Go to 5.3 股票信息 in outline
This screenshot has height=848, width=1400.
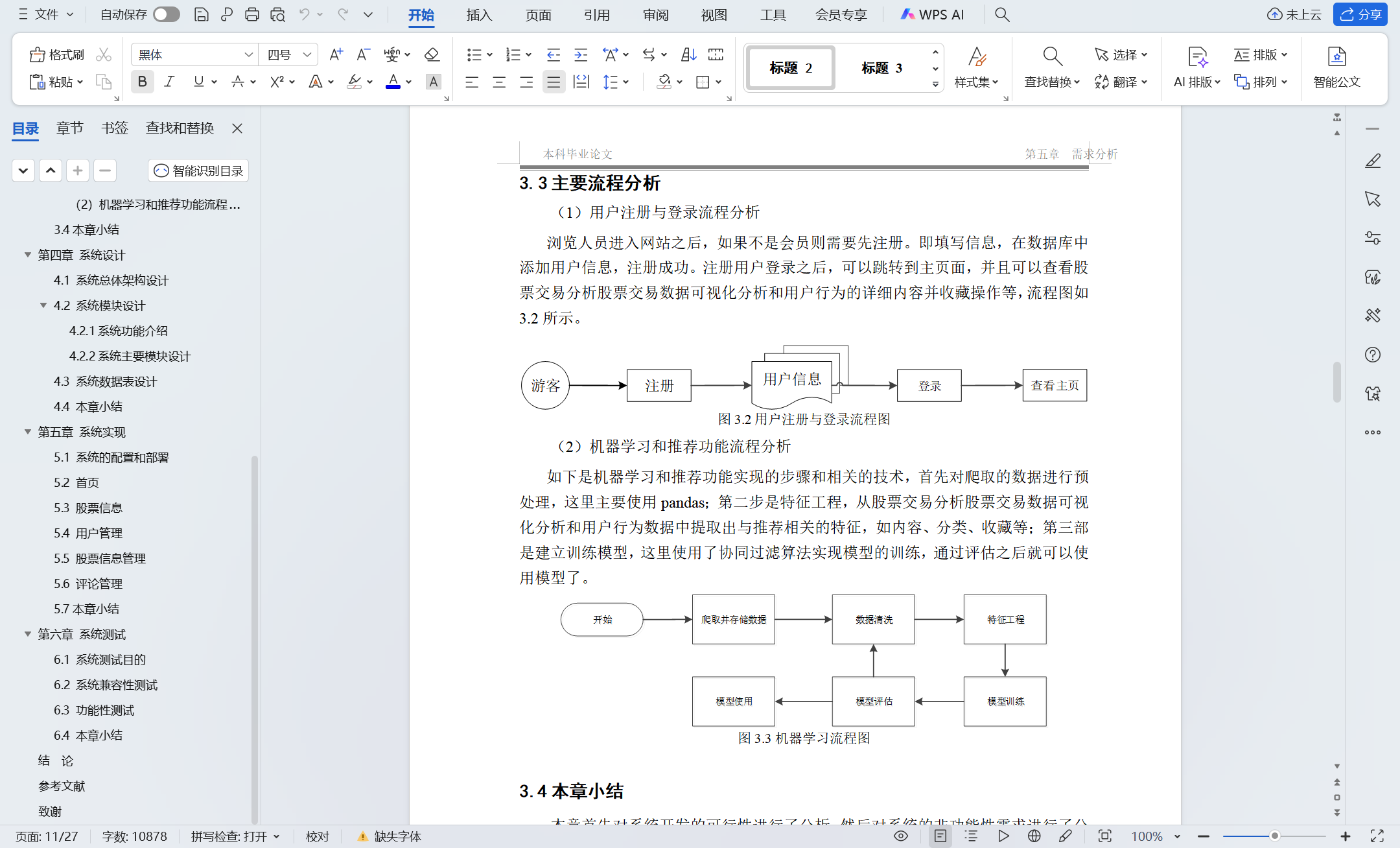[88, 508]
